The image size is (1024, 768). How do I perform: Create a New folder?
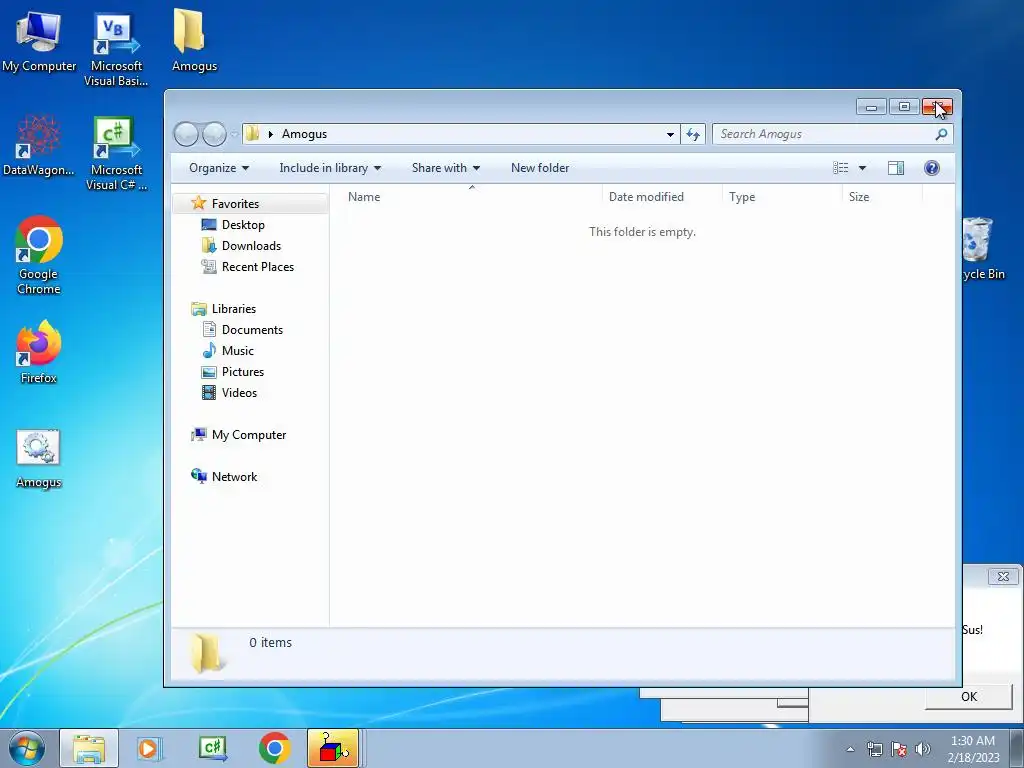point(540,168)
